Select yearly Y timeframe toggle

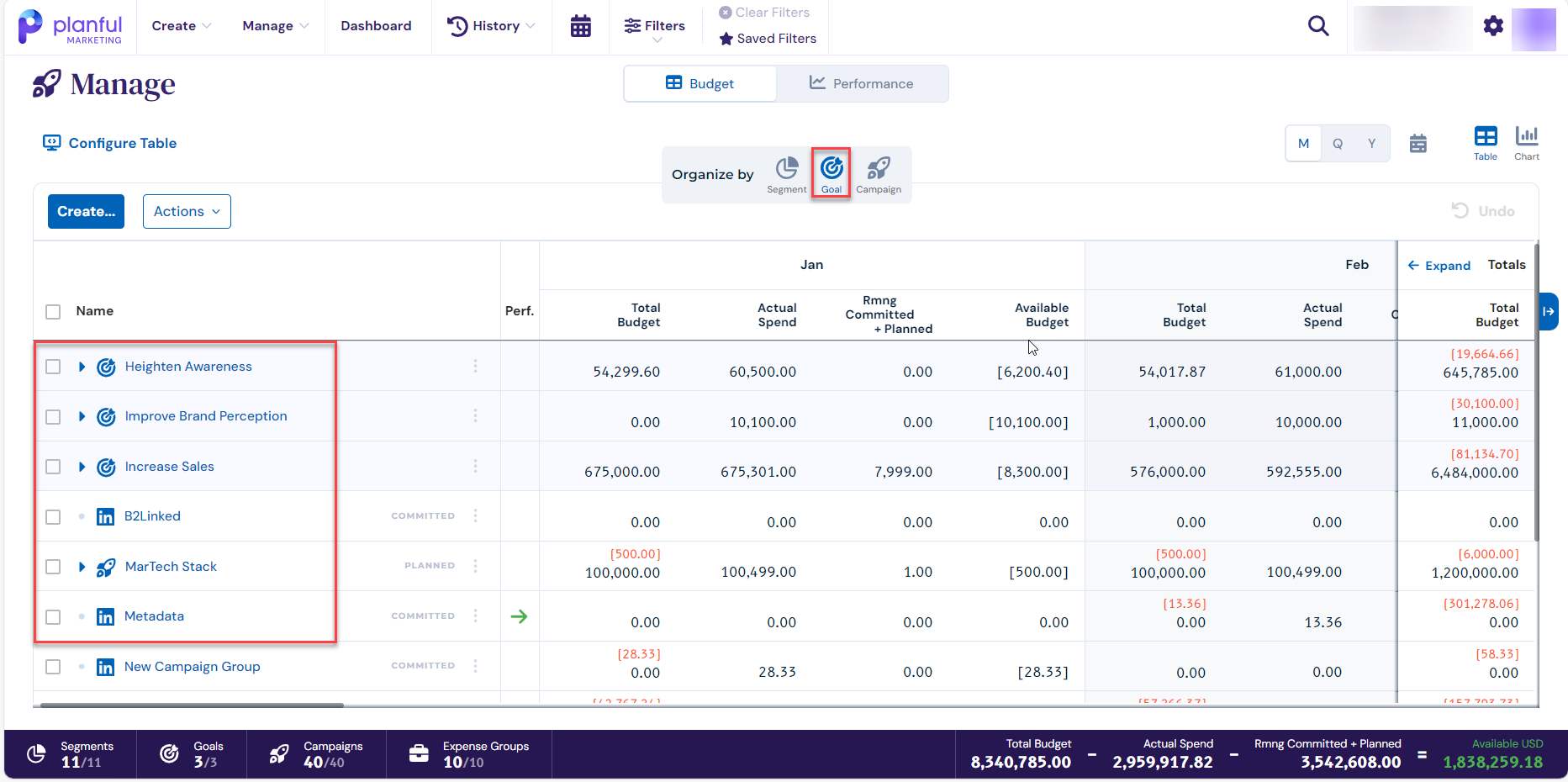(1371, 144)
